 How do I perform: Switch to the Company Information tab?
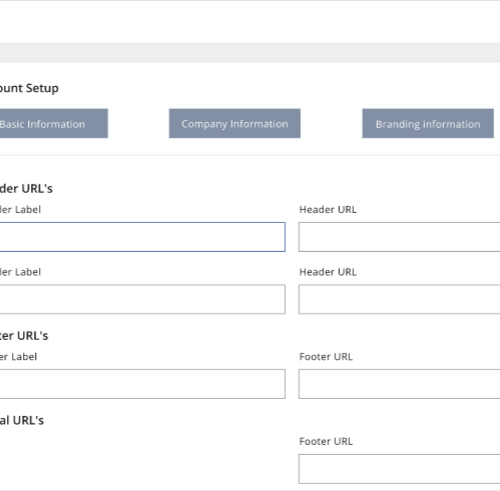click(x=235, y=124)
